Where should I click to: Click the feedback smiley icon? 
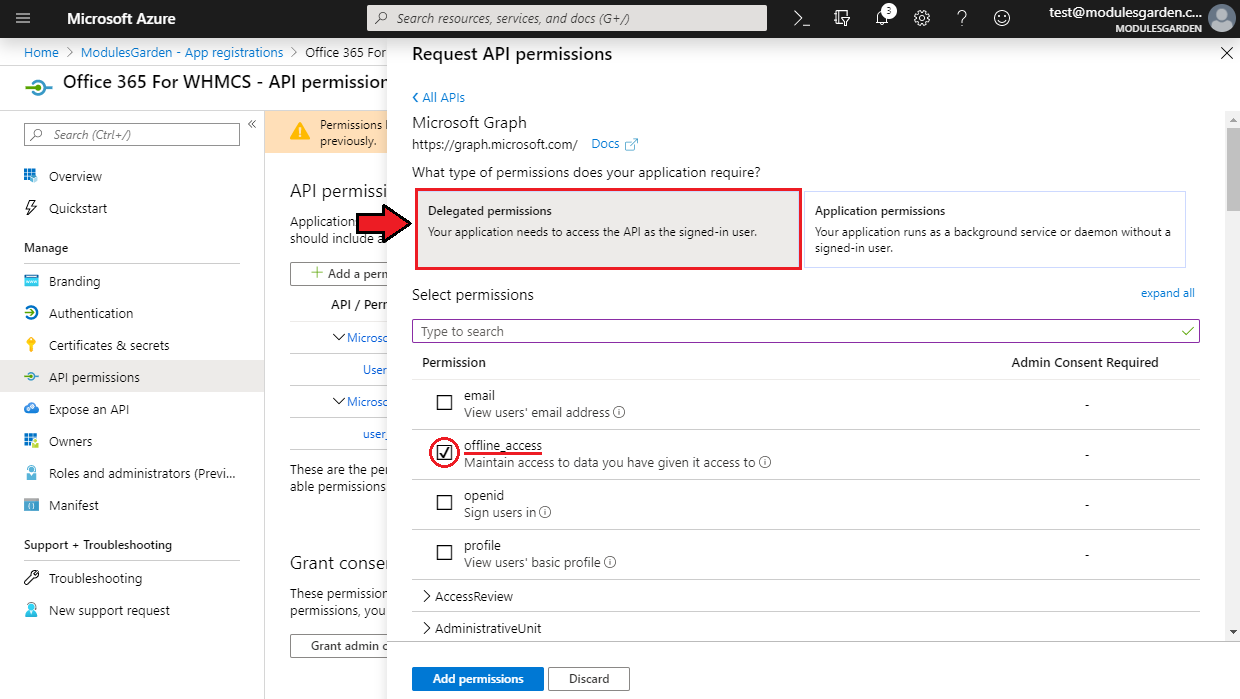1001,18
